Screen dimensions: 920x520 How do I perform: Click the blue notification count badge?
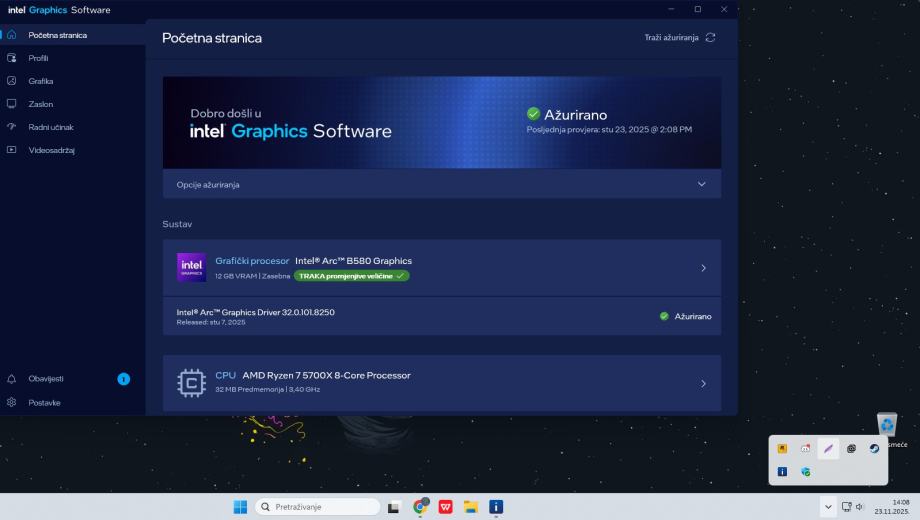tap(123, 379)
